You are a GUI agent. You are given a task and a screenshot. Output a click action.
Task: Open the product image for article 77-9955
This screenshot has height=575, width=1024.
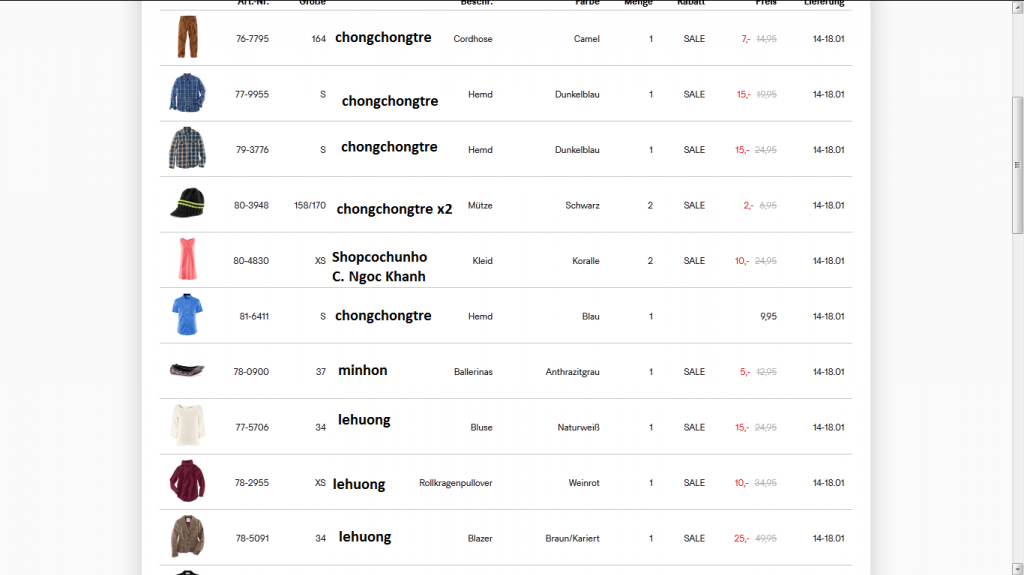[x=187, y=94]
